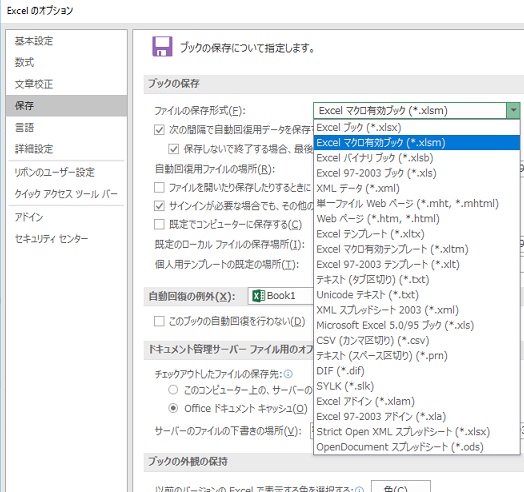Enable このブックの自動回復を行わない checkbox

(159, 322)
